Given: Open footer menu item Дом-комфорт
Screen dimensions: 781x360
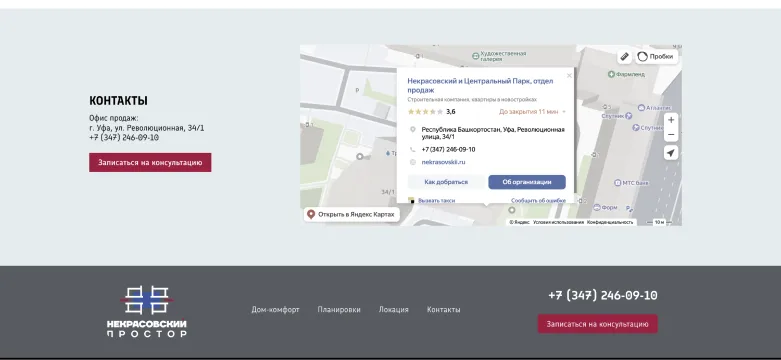Looking at the screenshot, I should [275, 310].
